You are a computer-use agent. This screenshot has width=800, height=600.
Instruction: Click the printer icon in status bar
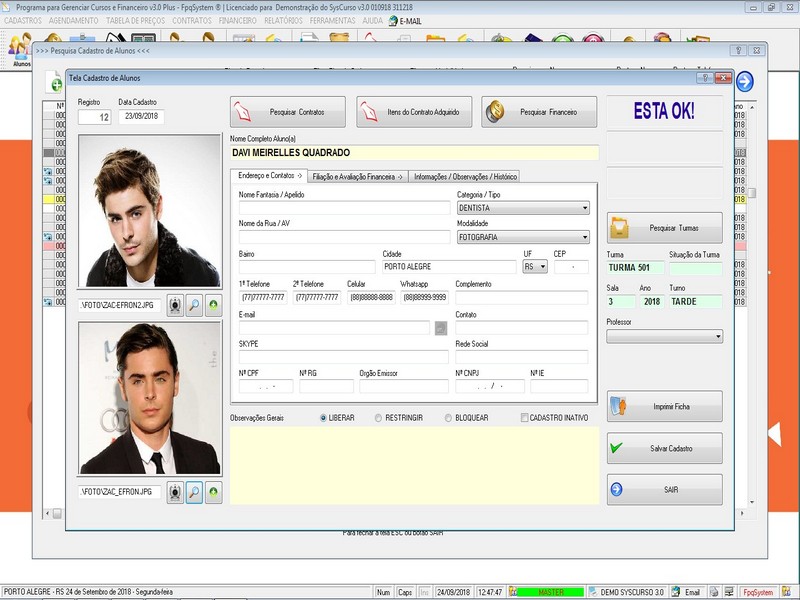pos(714,592)
